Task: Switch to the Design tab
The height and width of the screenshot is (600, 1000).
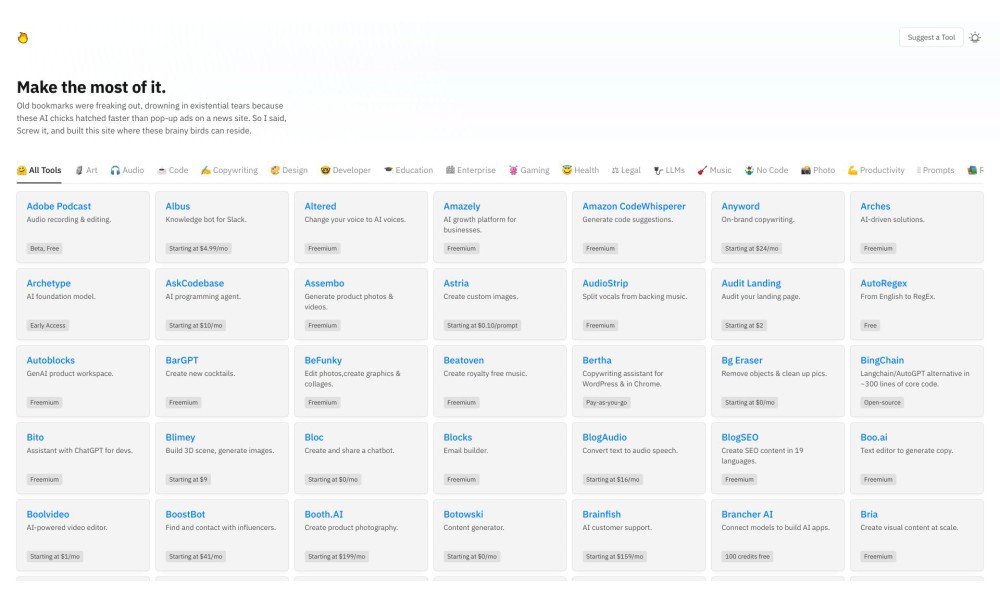Action: (x=289, y=170)
